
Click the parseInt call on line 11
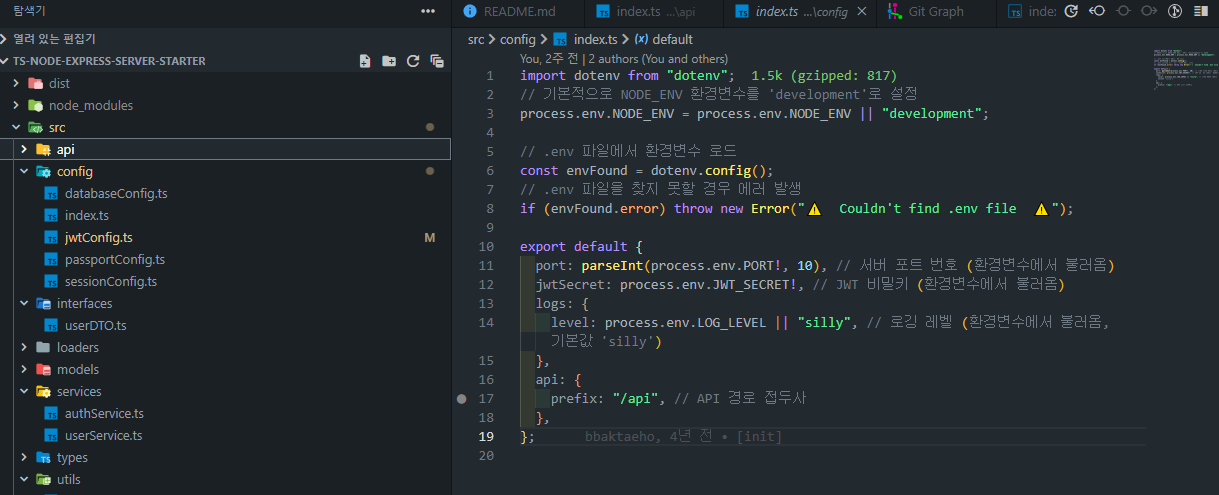[612, 265]
